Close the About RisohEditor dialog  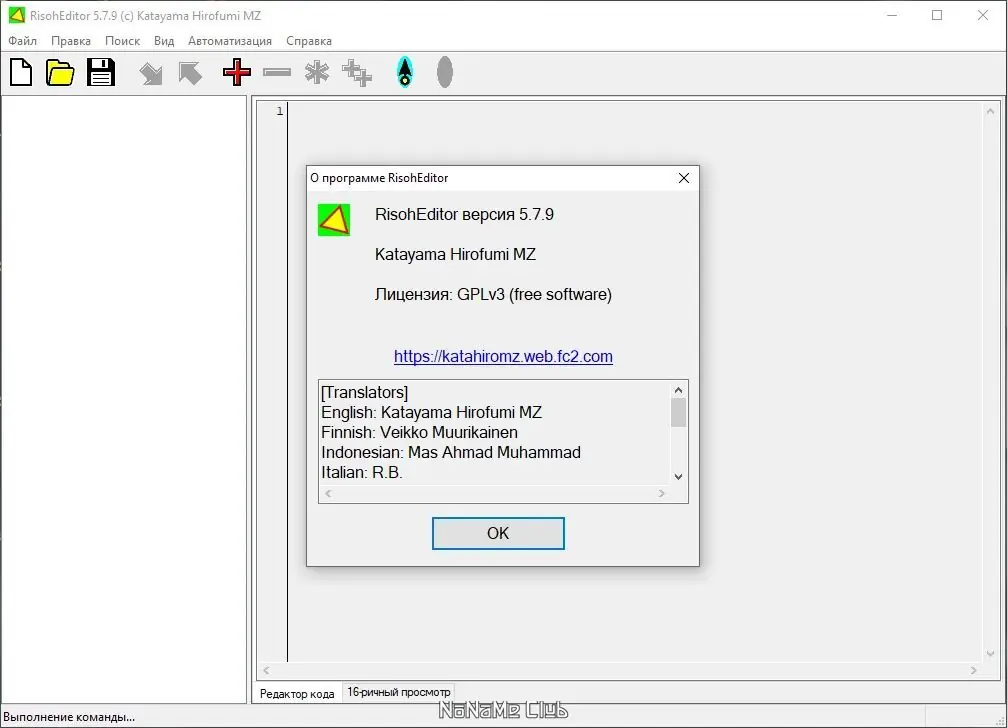tap(684, 178)
